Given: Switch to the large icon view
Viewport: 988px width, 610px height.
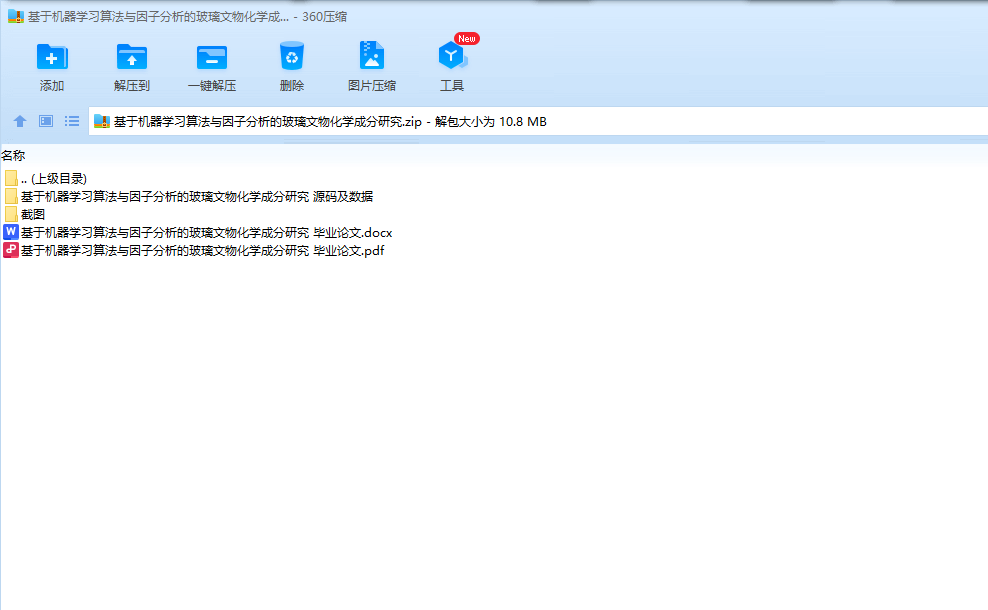Looking at the screenshot, I should tap(46, 121).
